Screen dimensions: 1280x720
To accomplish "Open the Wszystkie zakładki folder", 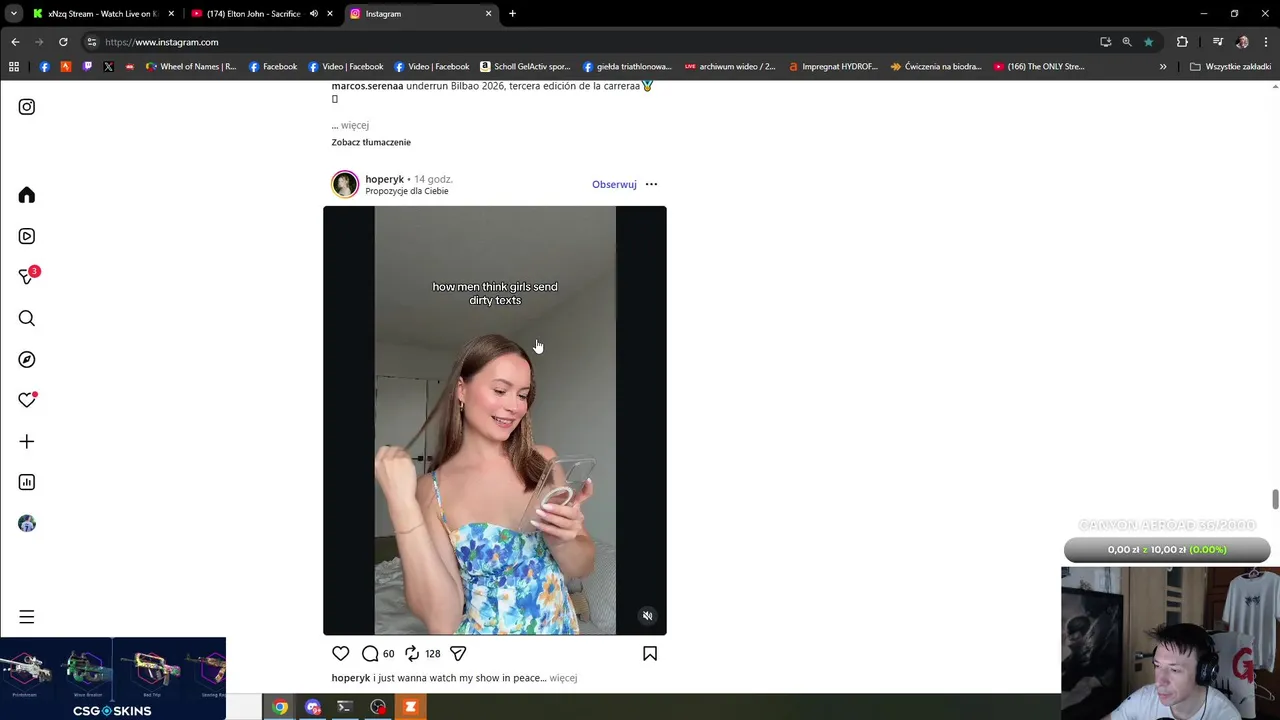I will click(1230, 67).
